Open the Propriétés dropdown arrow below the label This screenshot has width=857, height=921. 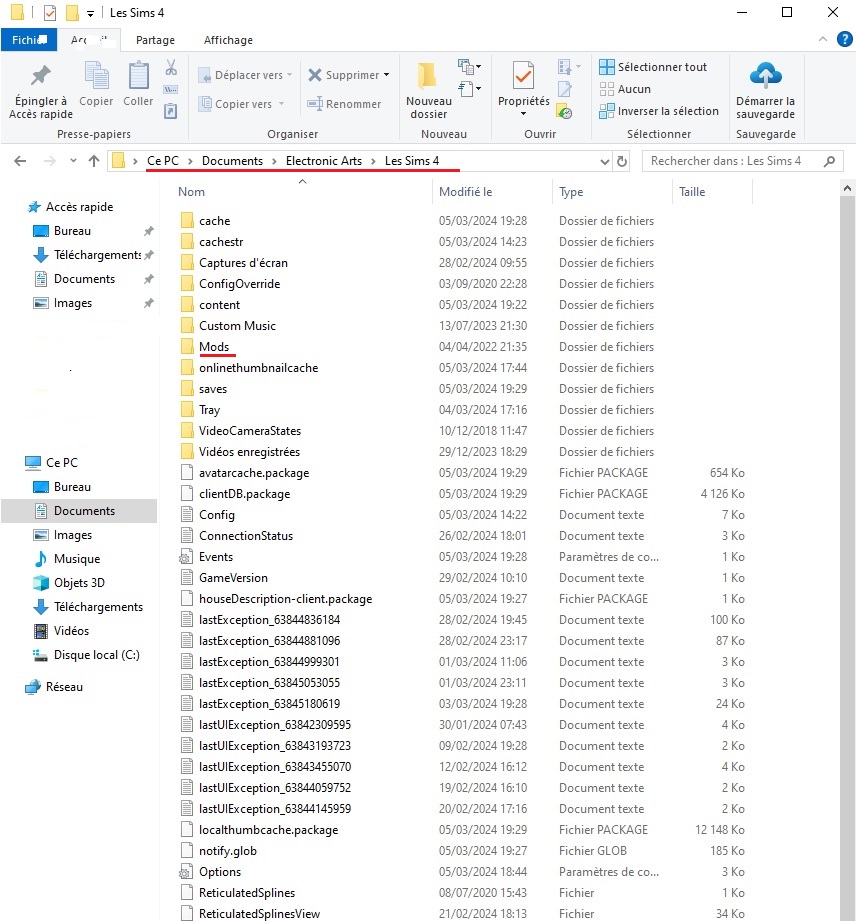[x=523, y=113]
